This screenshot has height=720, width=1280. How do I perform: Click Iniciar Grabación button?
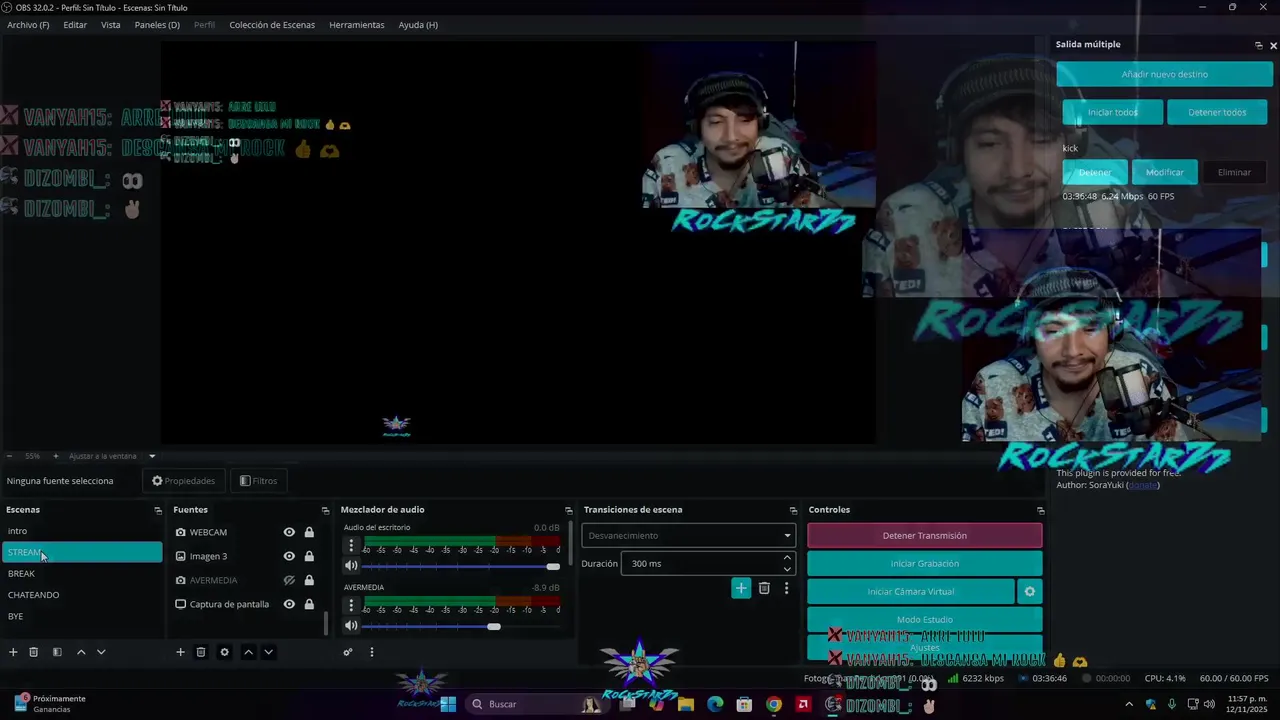pyautogui.click(x=924, y=563)
